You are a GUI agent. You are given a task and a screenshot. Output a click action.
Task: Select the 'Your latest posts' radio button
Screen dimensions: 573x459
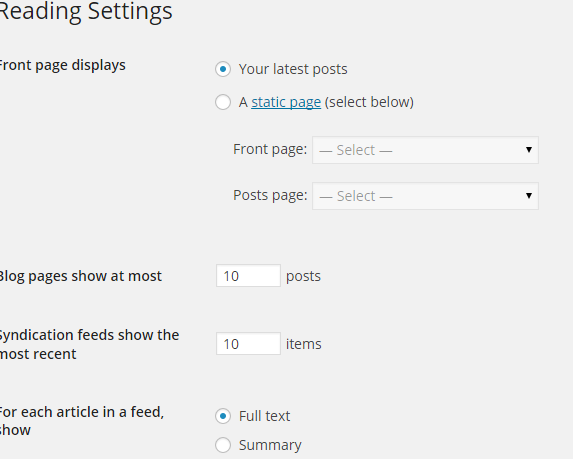223,69
